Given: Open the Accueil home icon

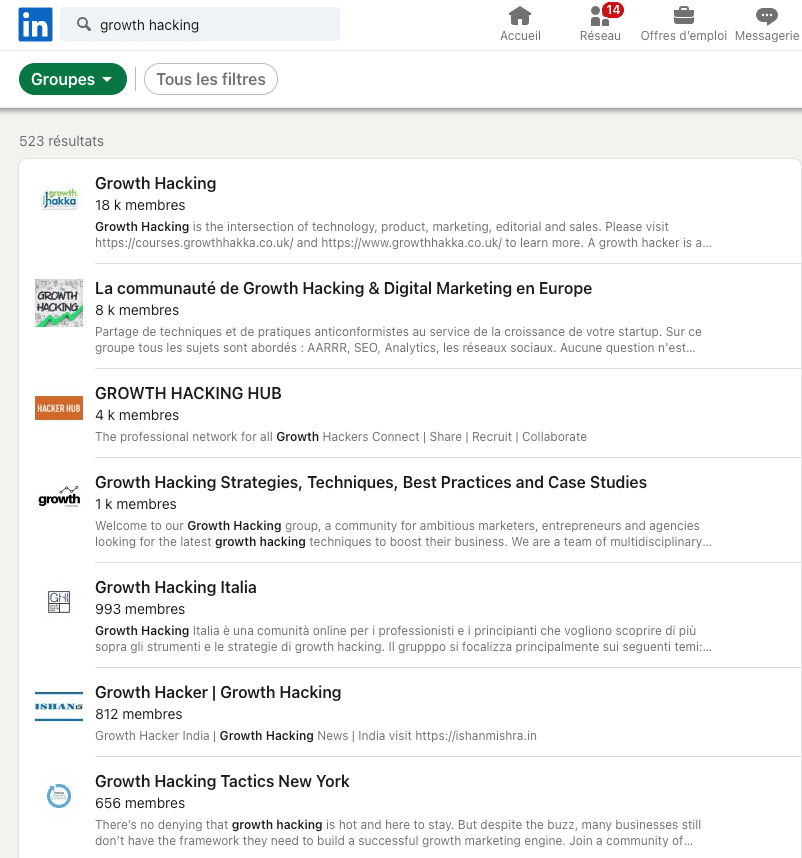Looking at the screenshot, I should (x=520, y=16).
